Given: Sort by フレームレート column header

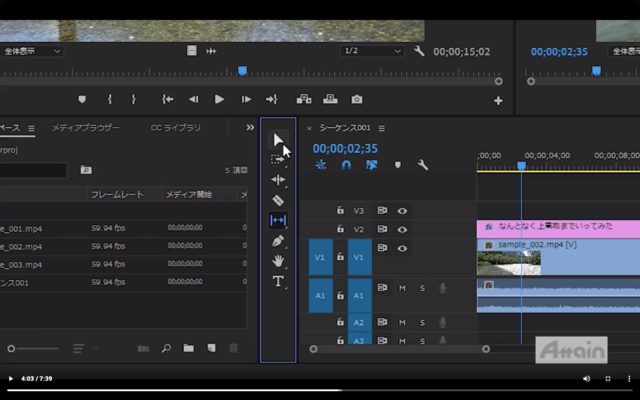Looking at the screenshot, I should [117, 195].
